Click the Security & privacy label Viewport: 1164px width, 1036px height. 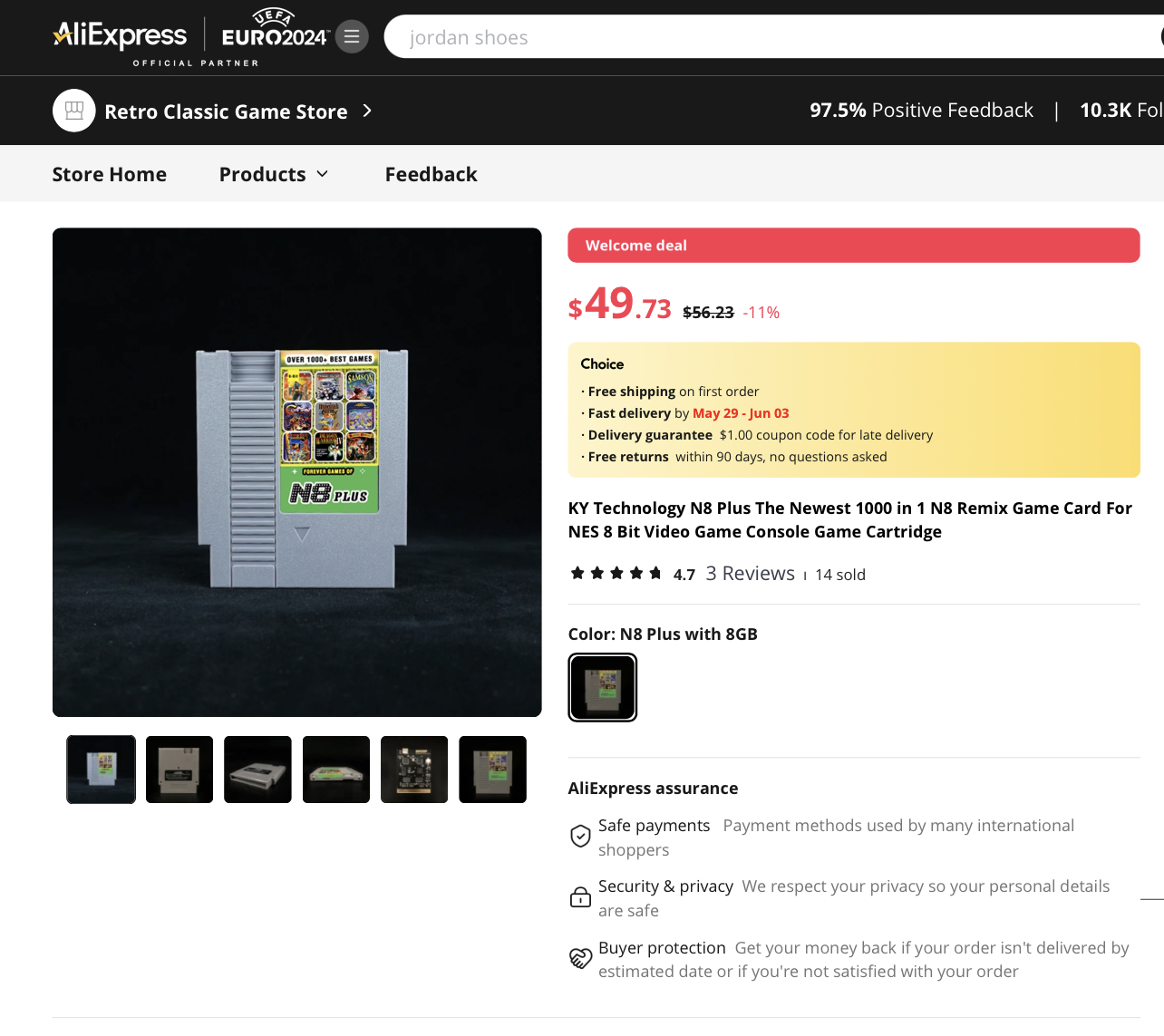click(665, 886)
